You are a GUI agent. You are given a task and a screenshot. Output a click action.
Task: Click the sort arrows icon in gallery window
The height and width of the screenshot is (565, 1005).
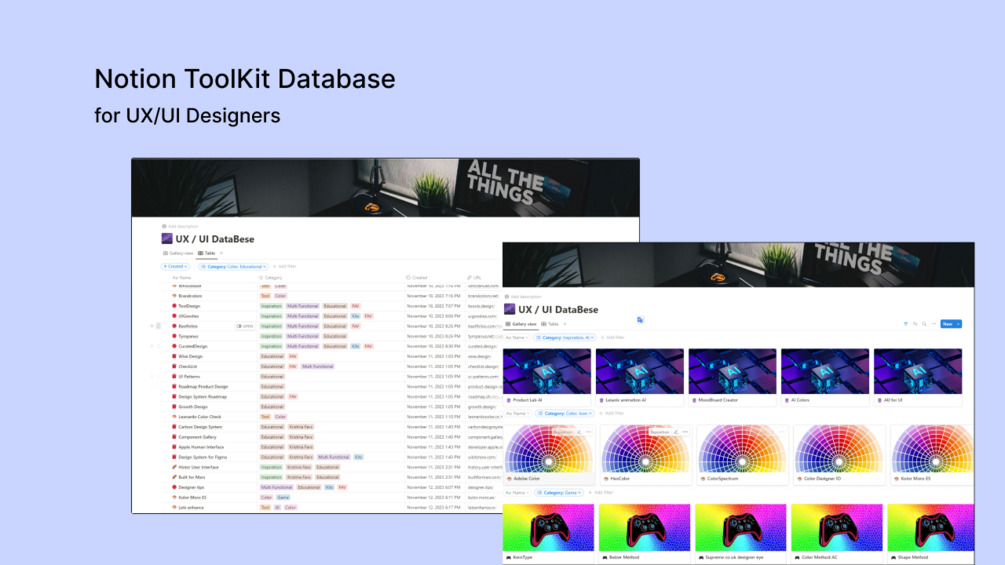pos(915,324)
